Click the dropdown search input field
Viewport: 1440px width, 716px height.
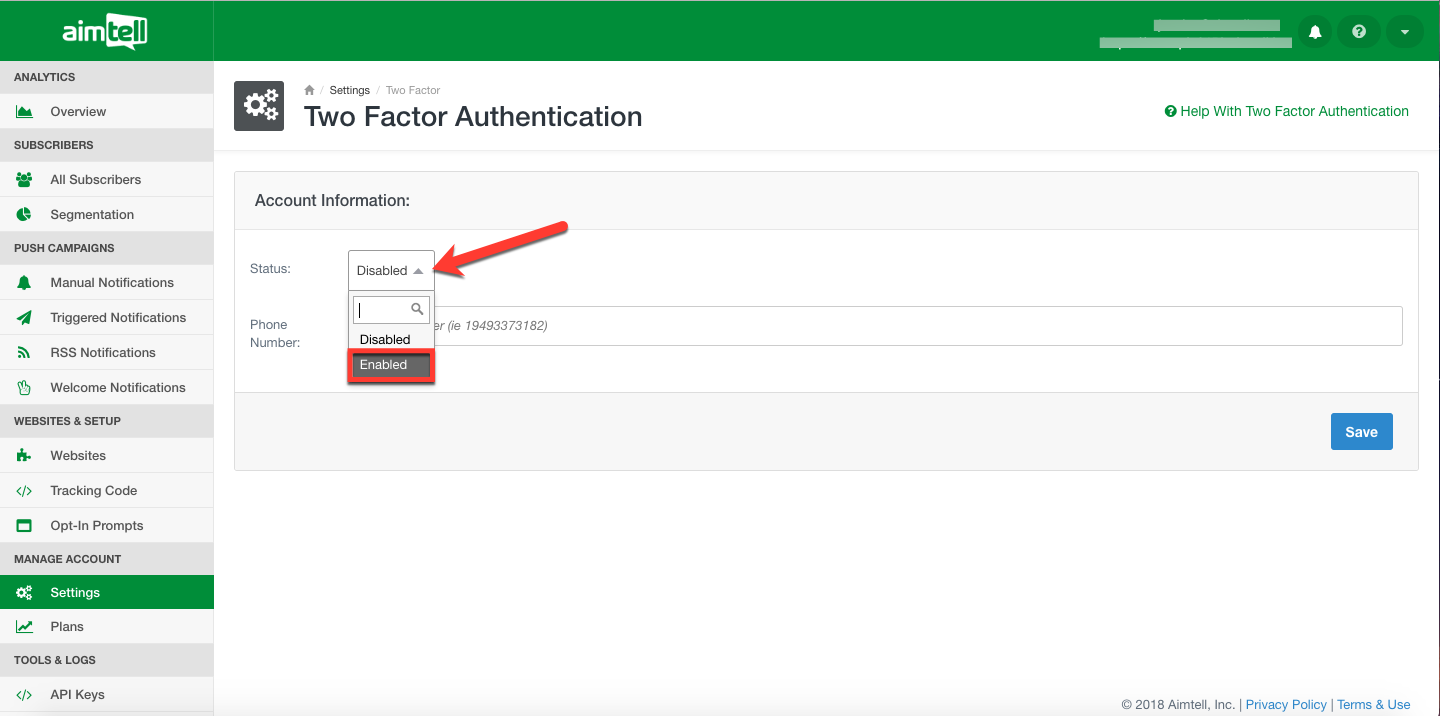[384, 310]
